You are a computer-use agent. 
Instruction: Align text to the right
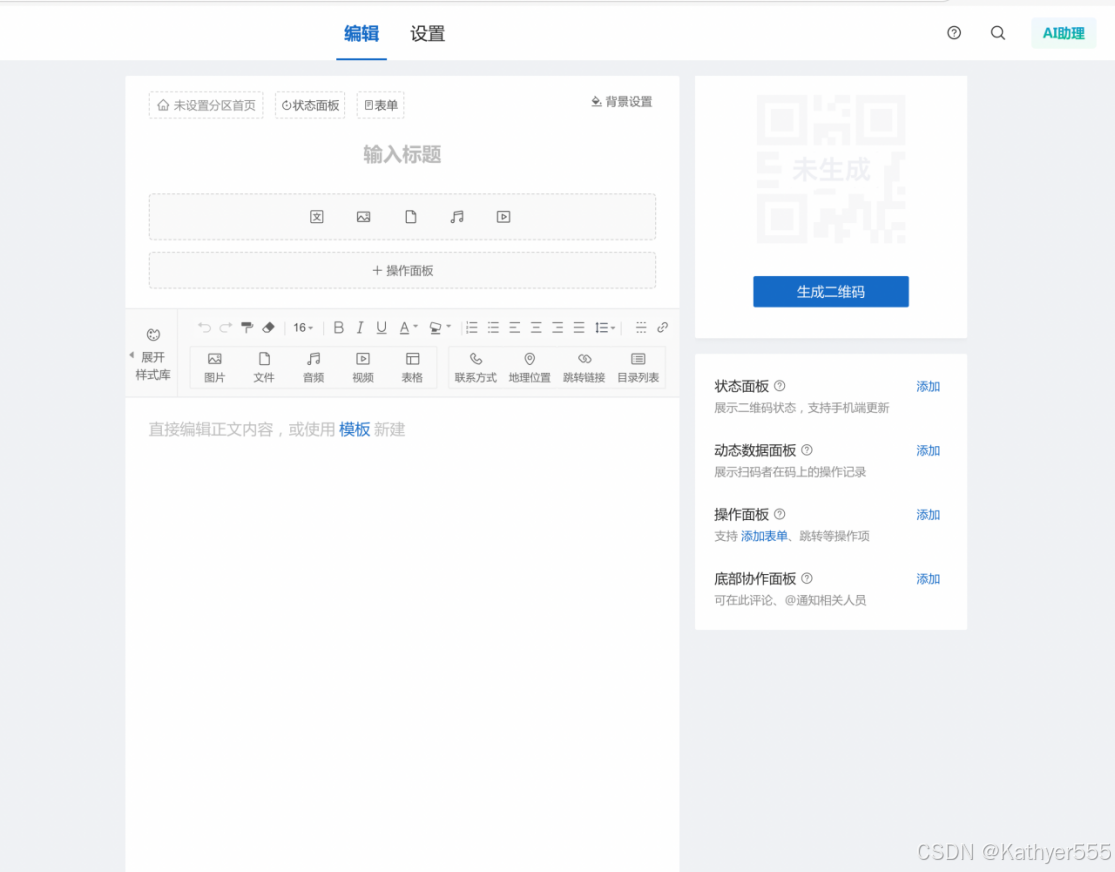click(x=558, y=327)
